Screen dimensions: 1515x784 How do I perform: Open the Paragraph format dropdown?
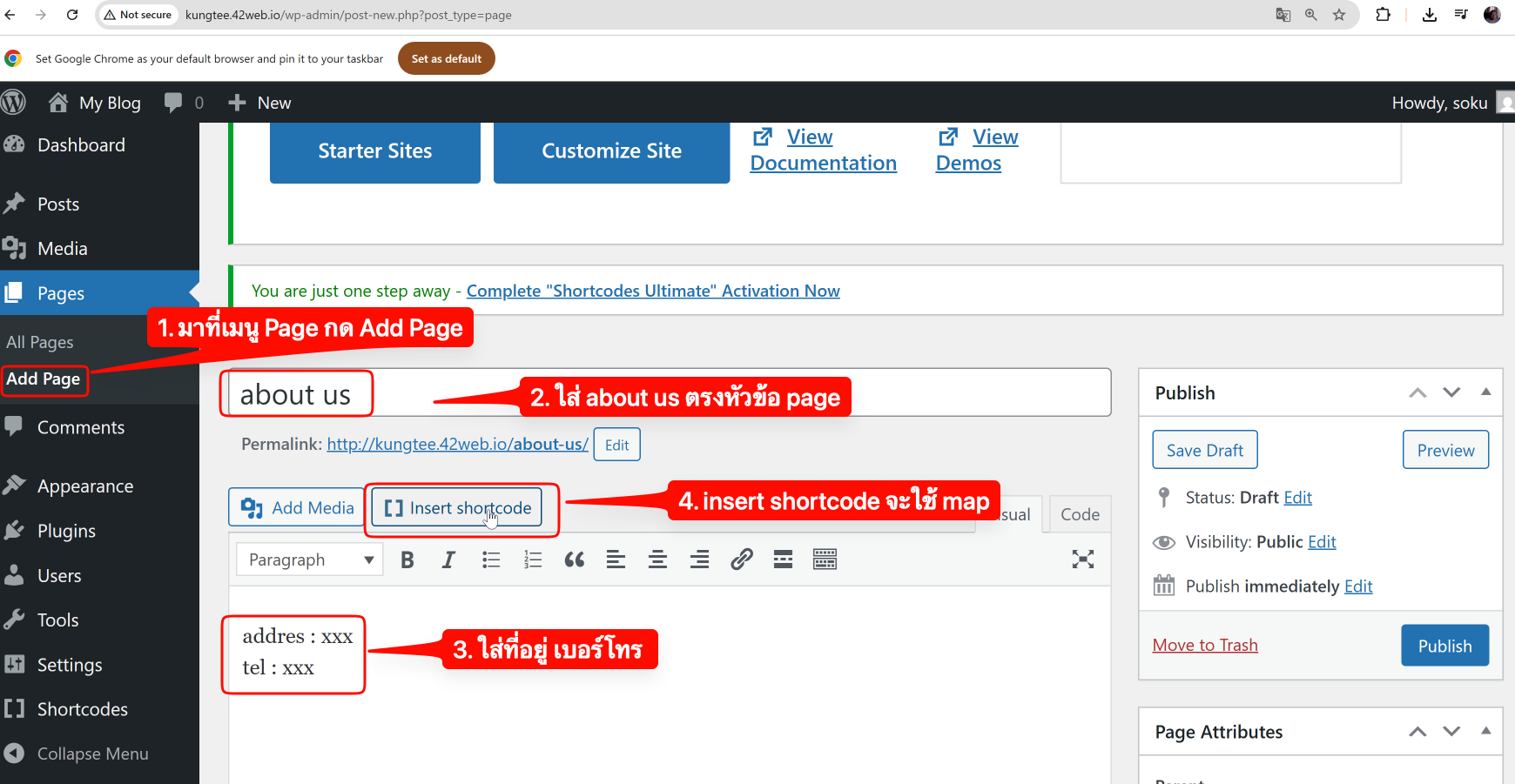pos(309,560)
